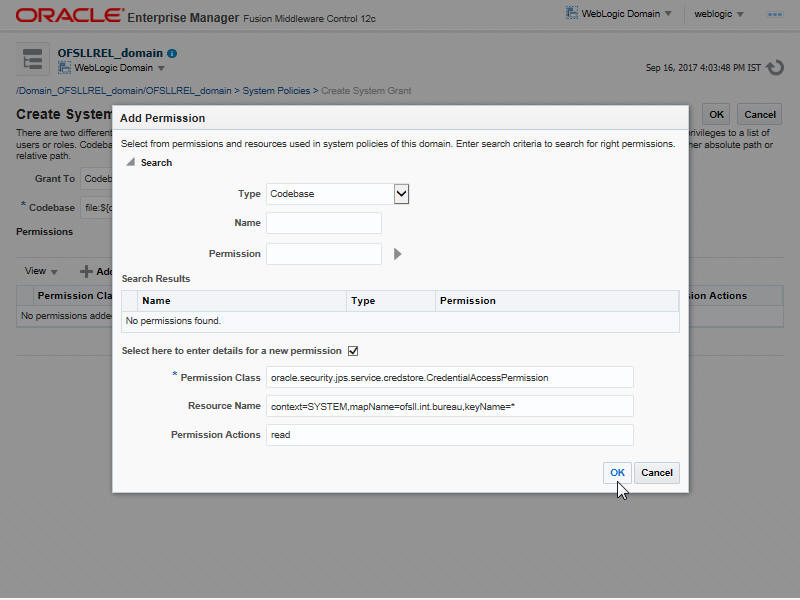Sort by the Name column header
This screenshot has height=600, width=800.
(x=242, y=301)
